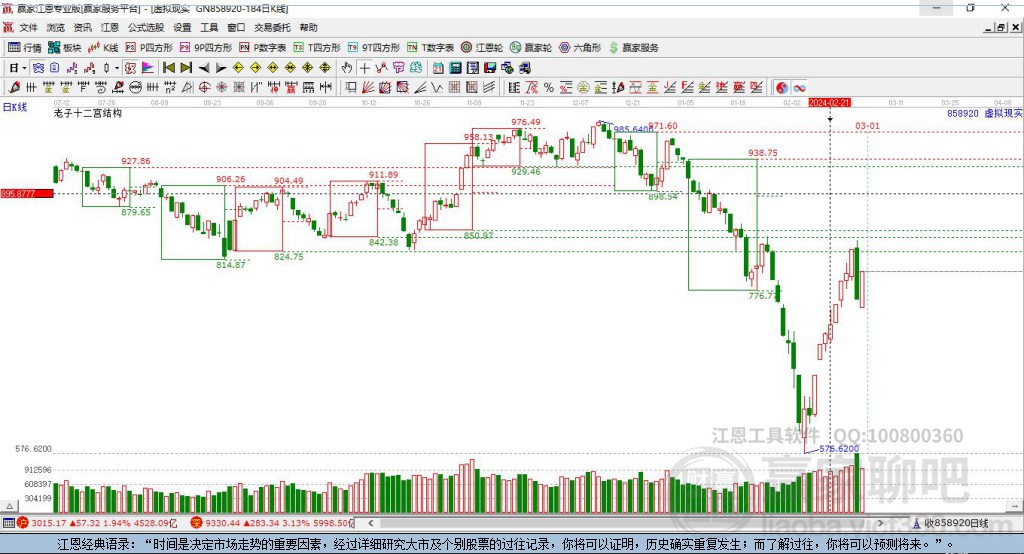Click the magenta gradient chart icon
This screenshot has width=1024, height=554.
[148, 68]
